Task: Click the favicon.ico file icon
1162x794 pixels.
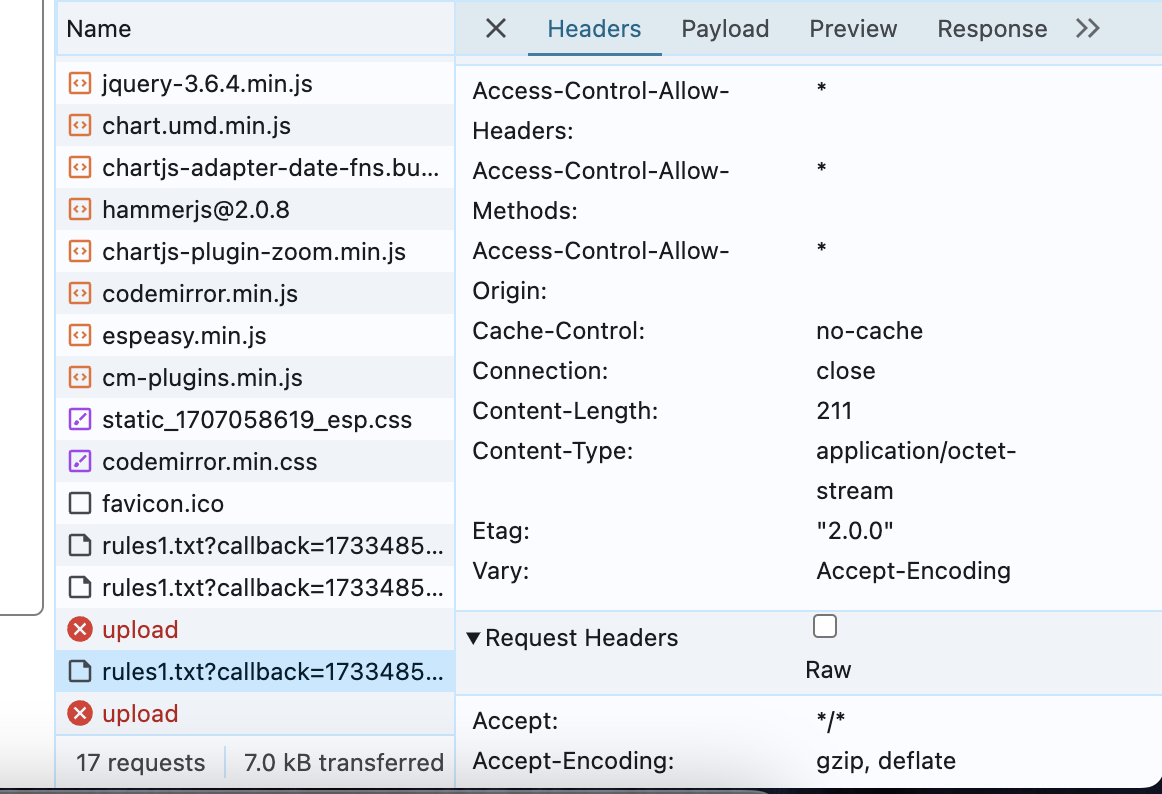Action: click(x=79, y=504)
